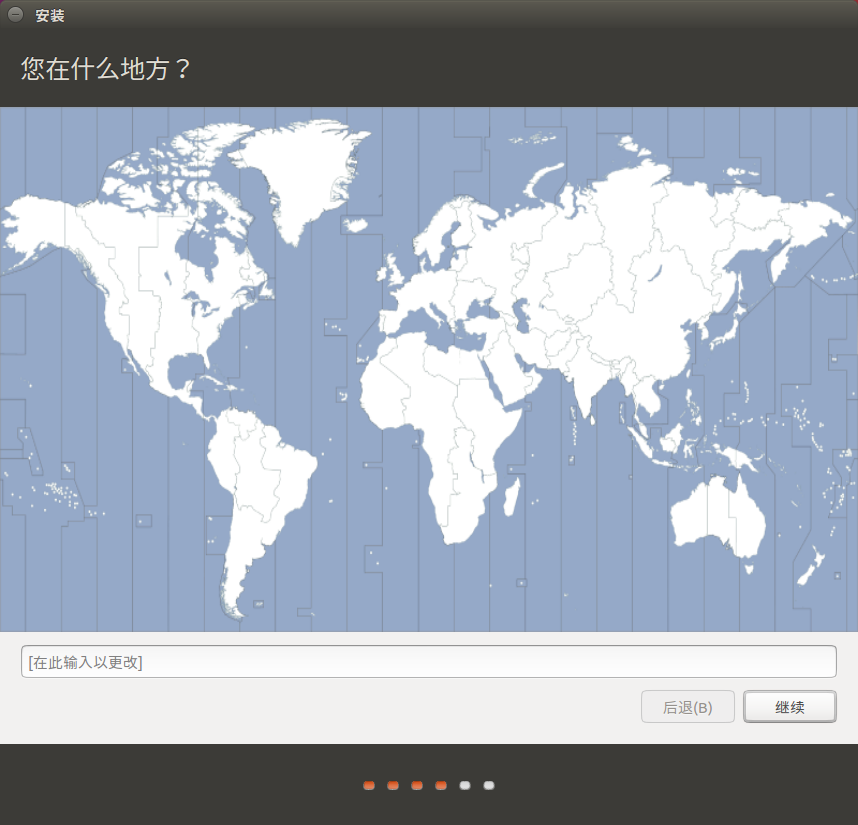Click the 安装 installer title bar

point(49,15)
